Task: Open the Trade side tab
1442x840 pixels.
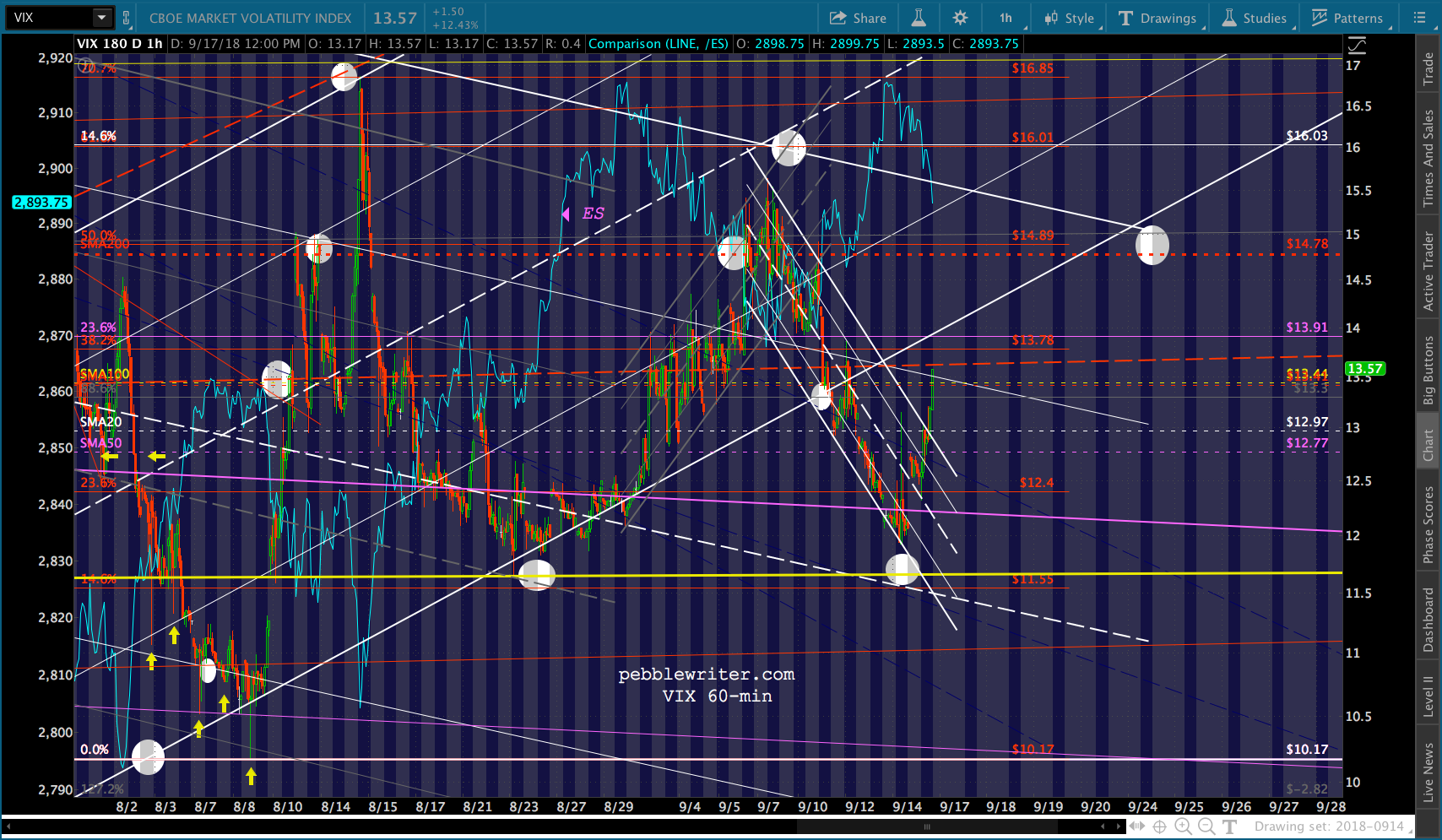Action: 1428,68
